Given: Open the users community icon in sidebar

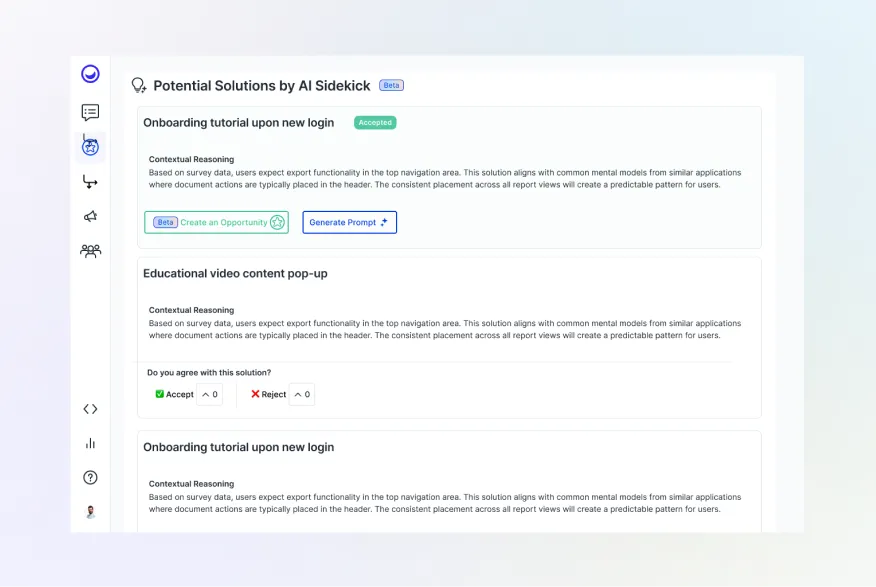Looking at the screenshot, I should pyautogui.click(x=90, y=250).
